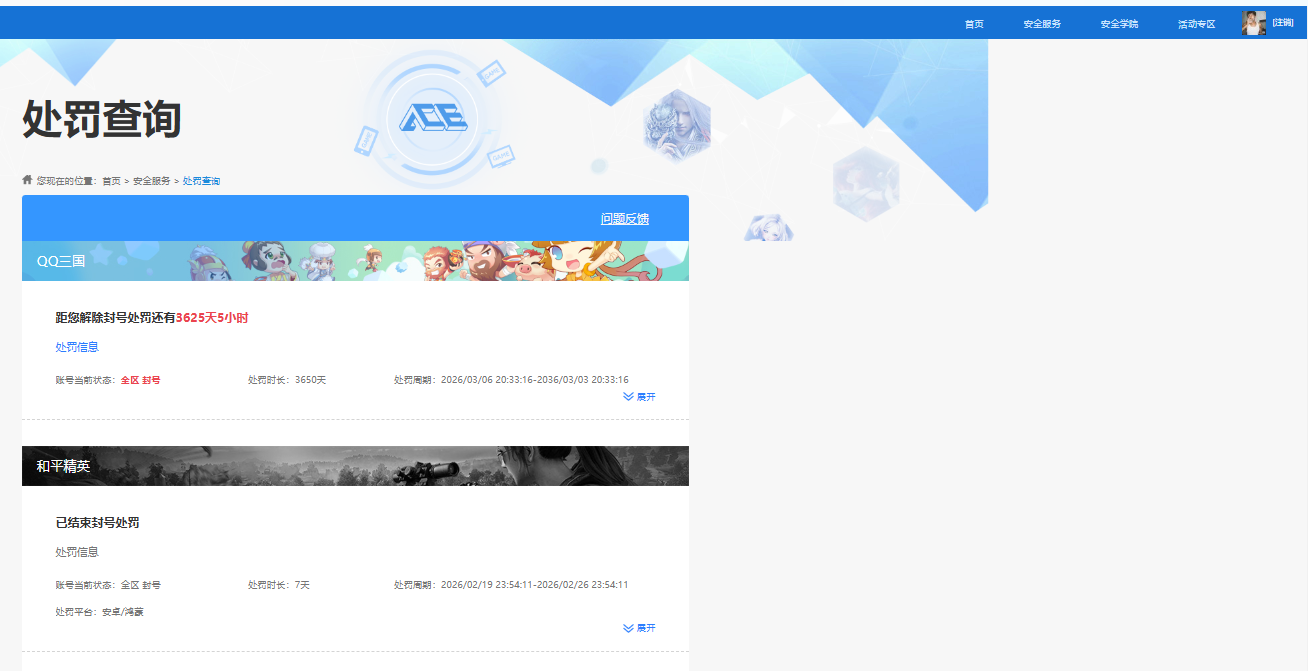Click the home icon in the breadcrumb
Image resolution: width=1308 pixels, height=671 pixels.
(25, 179)
